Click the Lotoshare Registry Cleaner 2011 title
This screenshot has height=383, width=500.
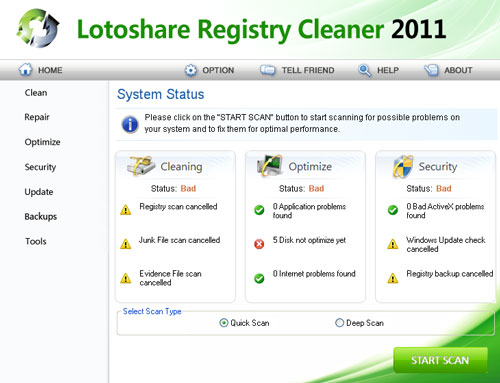pos(261,30)
